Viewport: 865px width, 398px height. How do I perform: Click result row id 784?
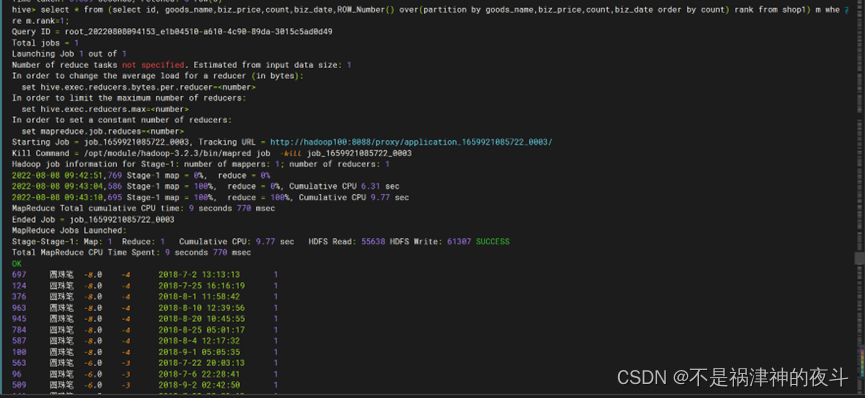click(19, 330)
